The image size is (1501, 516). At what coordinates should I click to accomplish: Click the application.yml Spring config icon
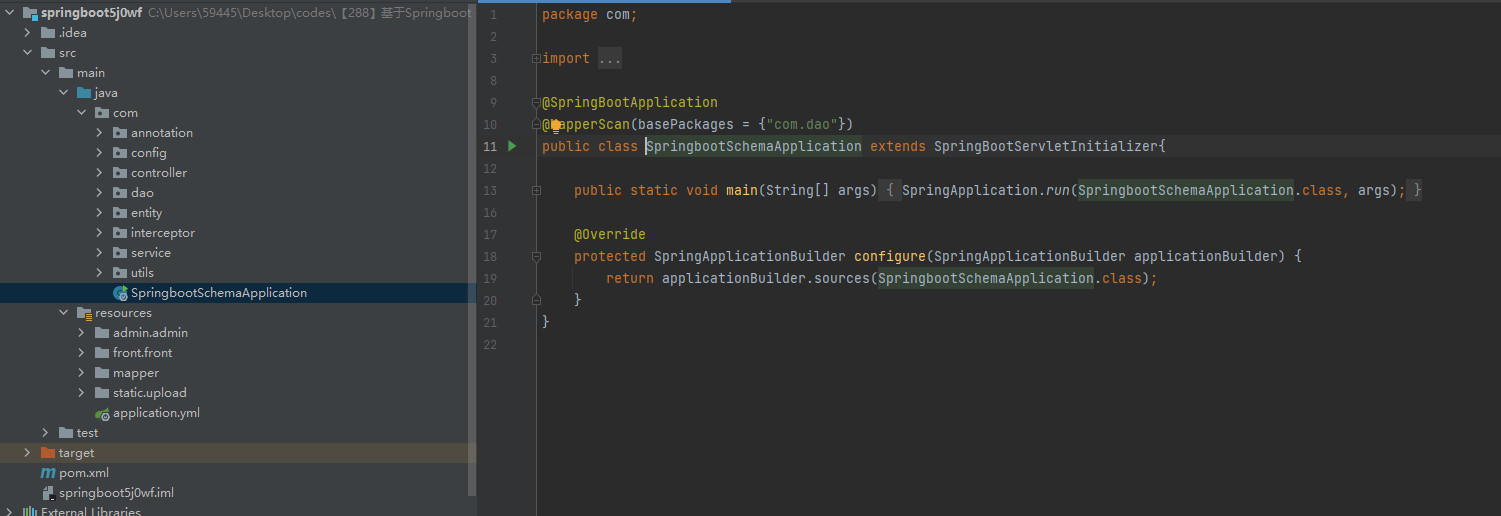(x=102, y=413)
